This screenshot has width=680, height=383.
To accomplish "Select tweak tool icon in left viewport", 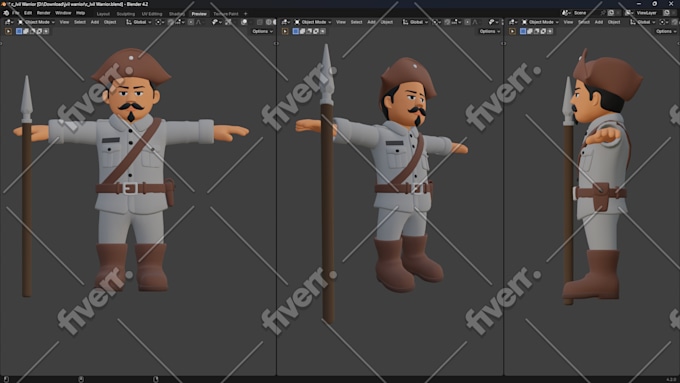I will click(8, 31).
